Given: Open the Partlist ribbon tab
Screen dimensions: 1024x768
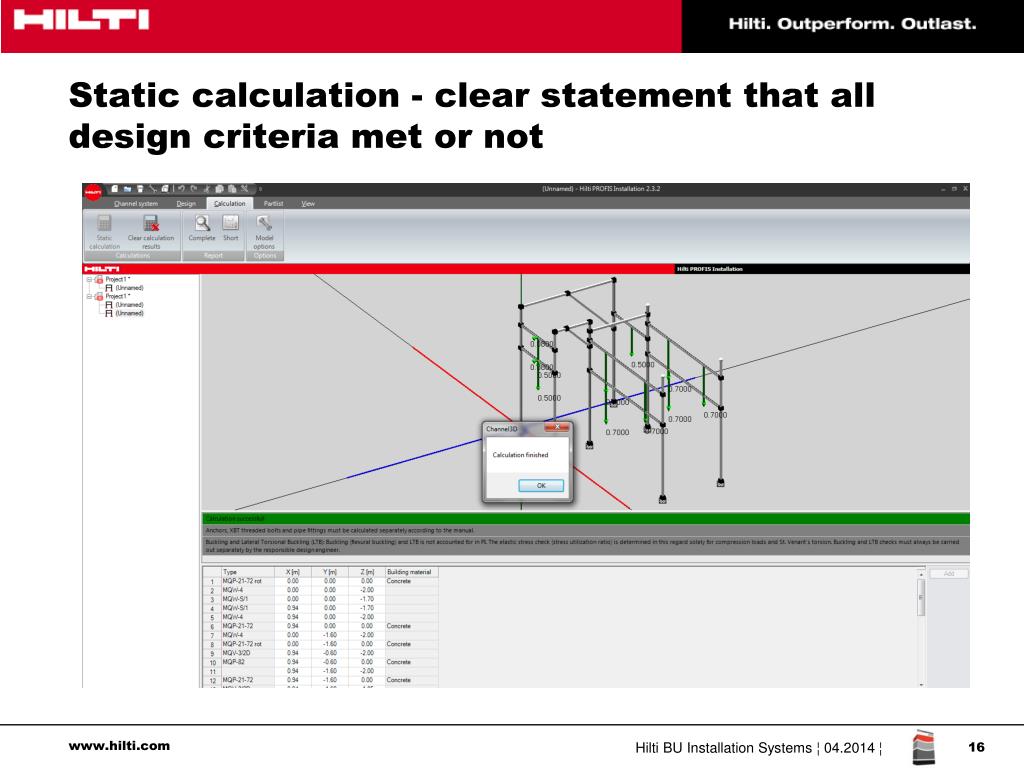Looking at the screenshot, I should [x=274, y=204].
